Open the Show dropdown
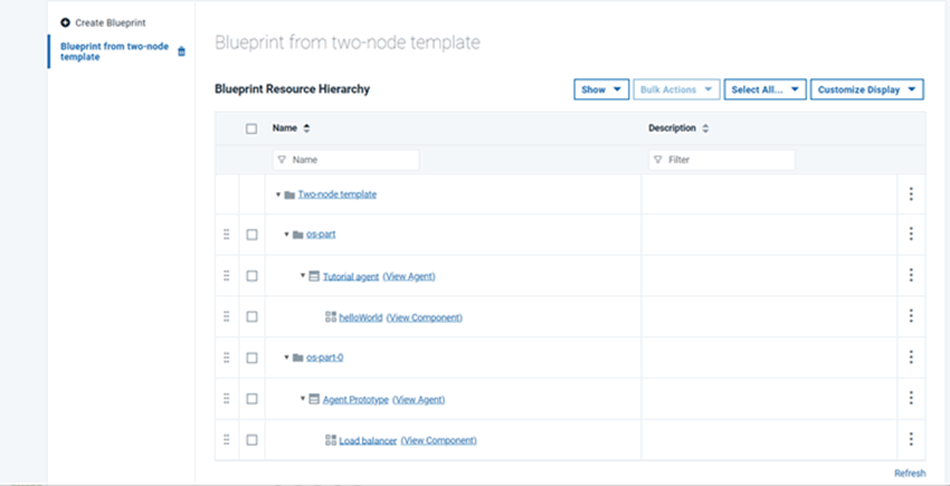The image size is (950, 486). coord(600,90)
